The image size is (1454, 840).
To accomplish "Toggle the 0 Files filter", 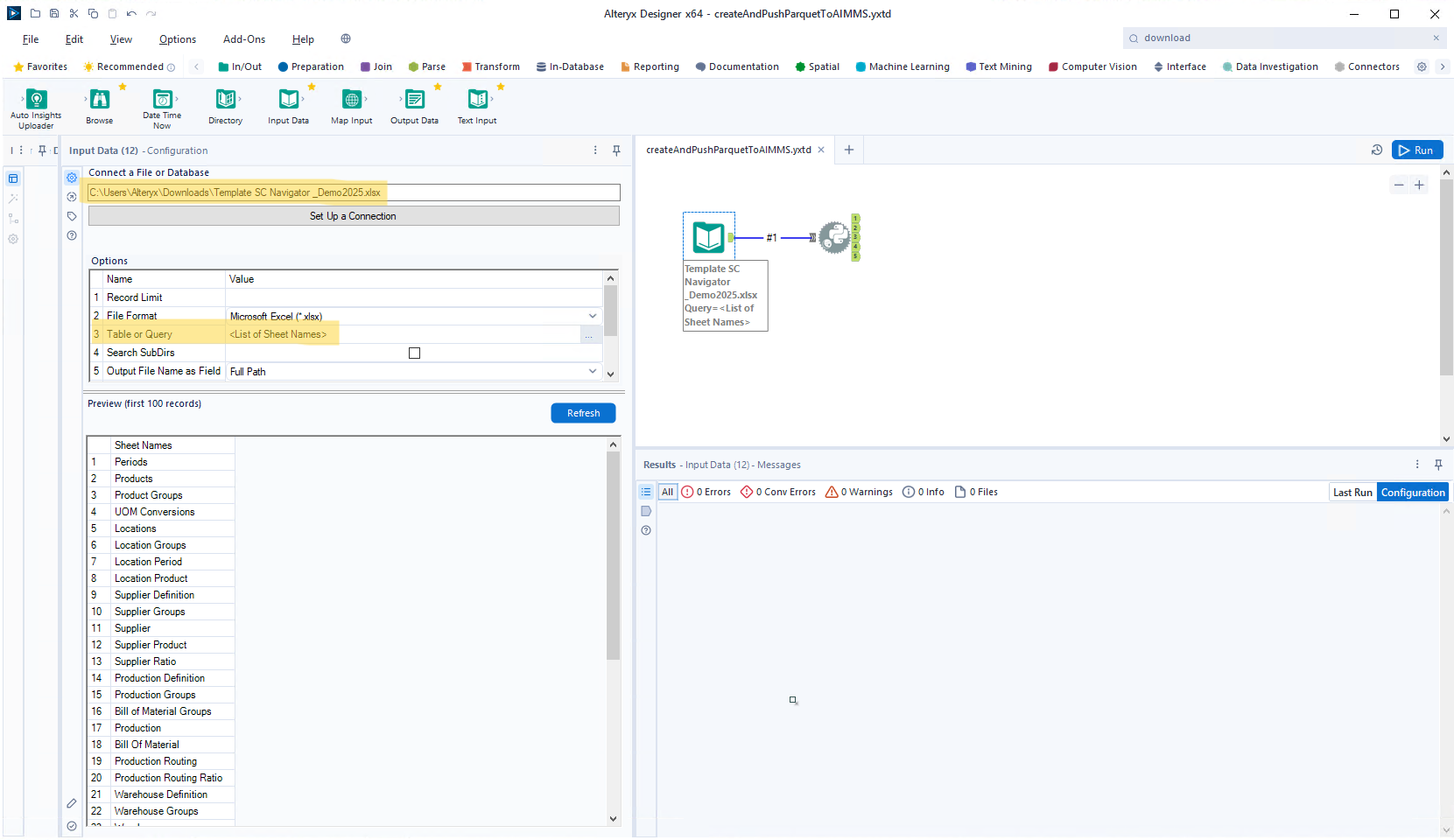I will pos(976,492).
